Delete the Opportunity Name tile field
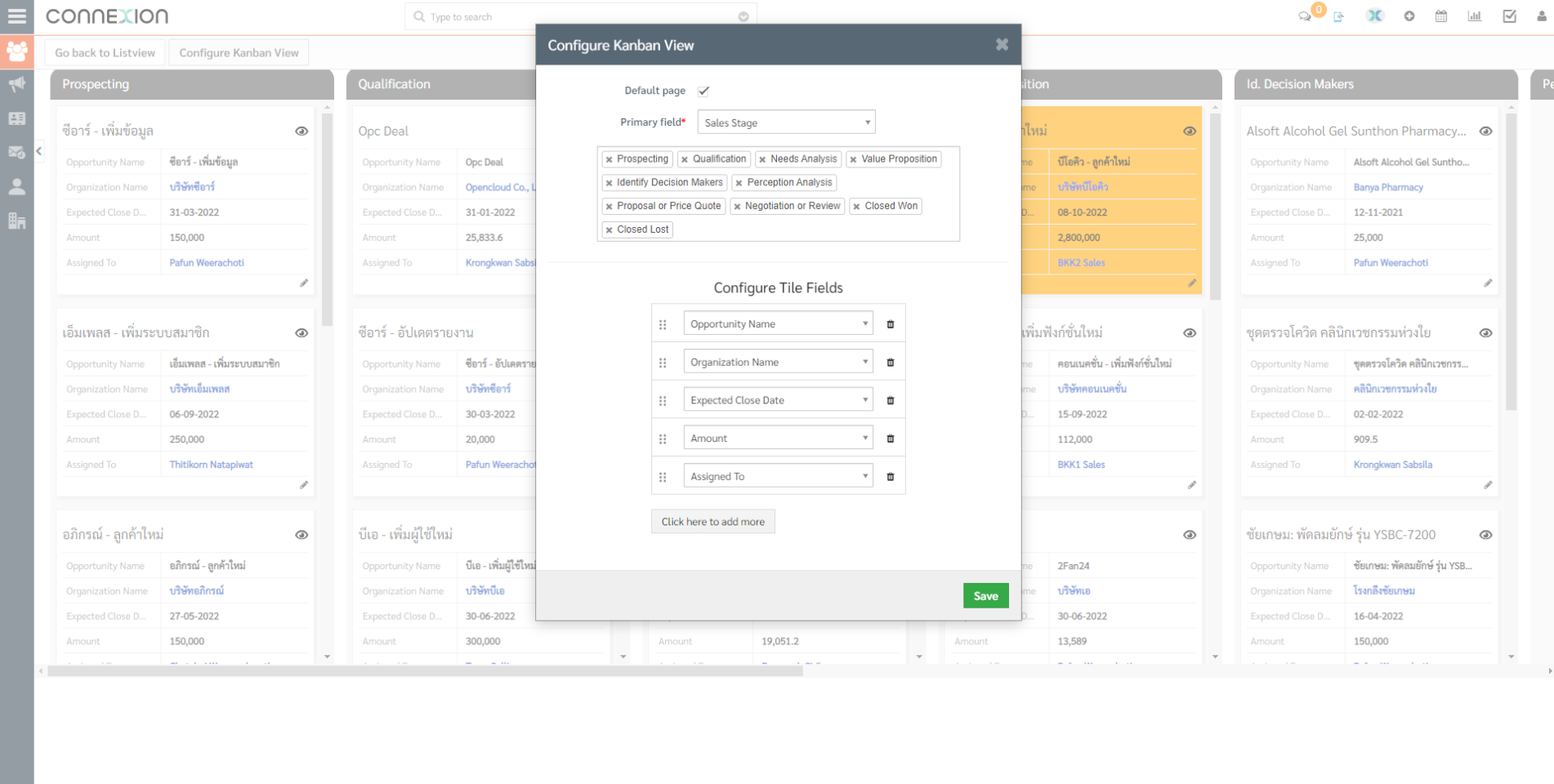Viewport: 1554px width, 784px height. pyautogui.click(x=891, y=324)
